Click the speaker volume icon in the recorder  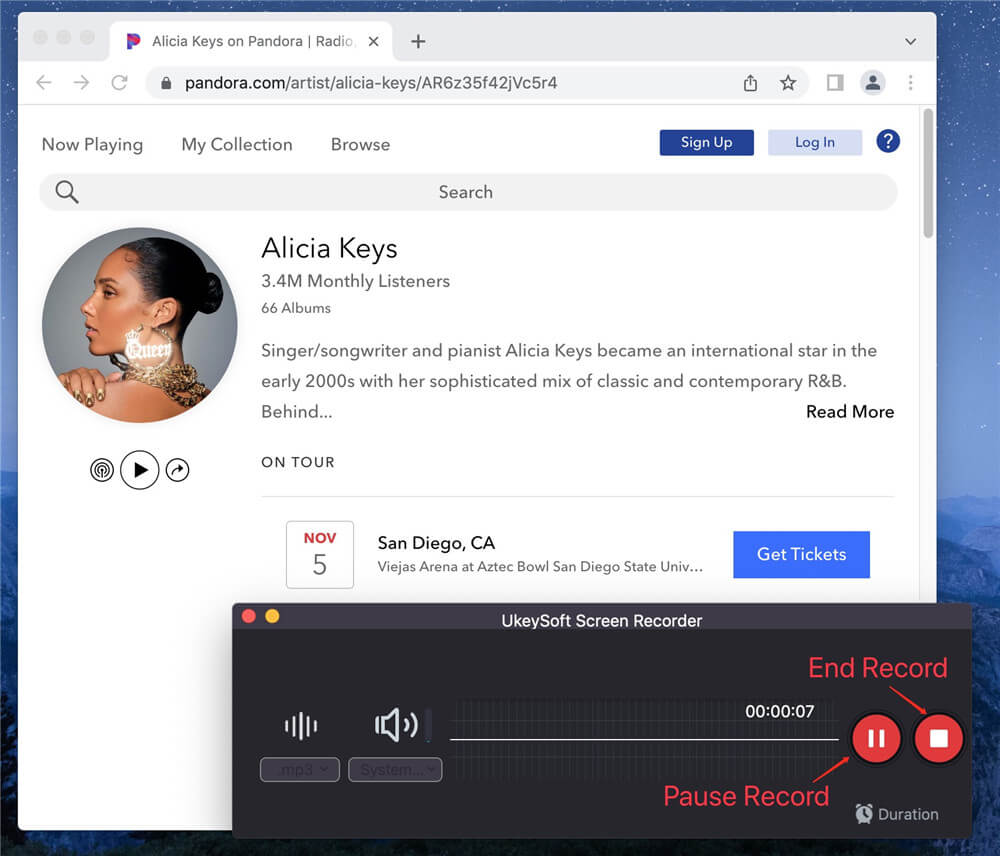tap(395, 725)
